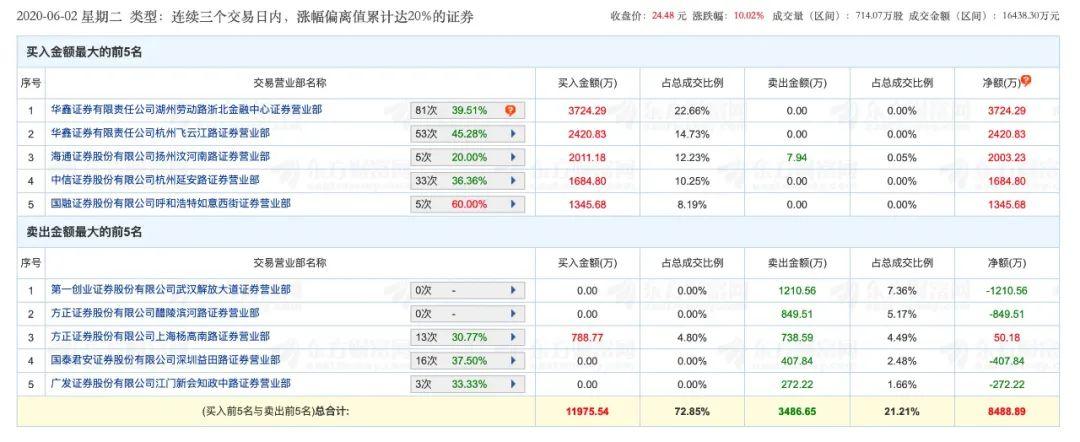Expand arrow in the 33次 36.36% box
The width and height of the screenshot is (1080, 442).
pos(513,180)
